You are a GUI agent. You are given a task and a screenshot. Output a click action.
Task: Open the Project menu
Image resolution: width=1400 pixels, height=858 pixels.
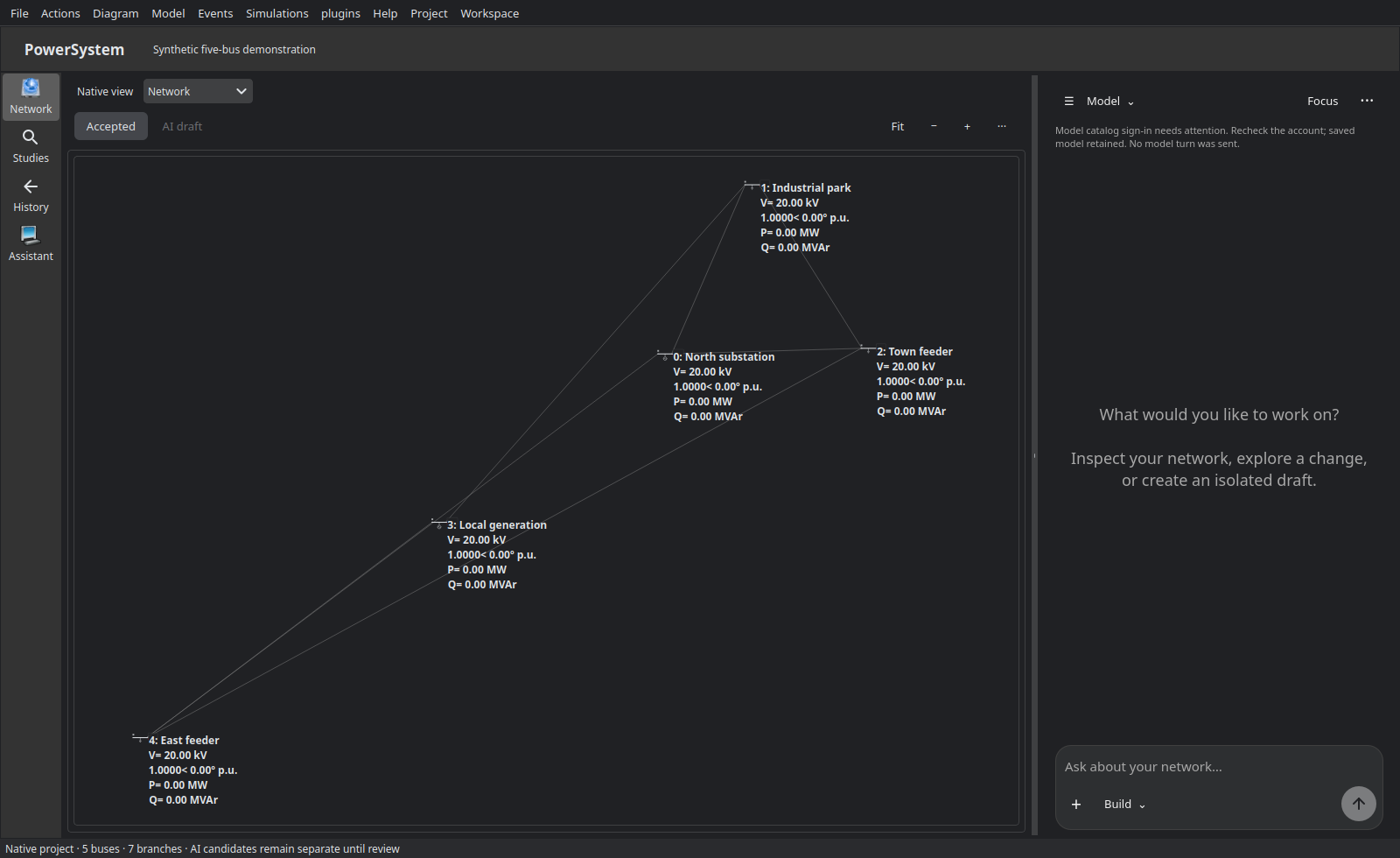(x=429, y=13)
